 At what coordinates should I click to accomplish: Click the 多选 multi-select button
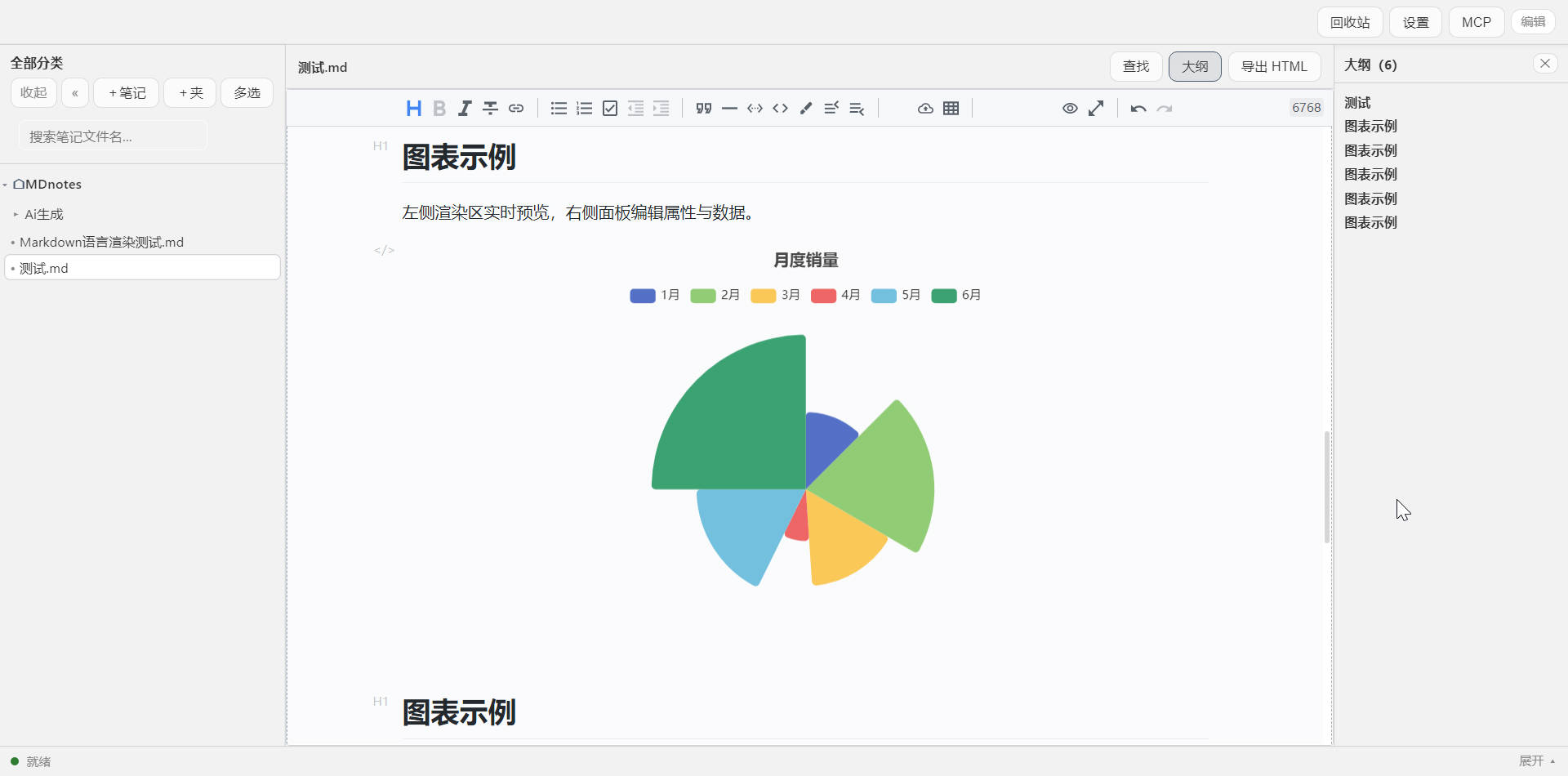coord(247,92)
